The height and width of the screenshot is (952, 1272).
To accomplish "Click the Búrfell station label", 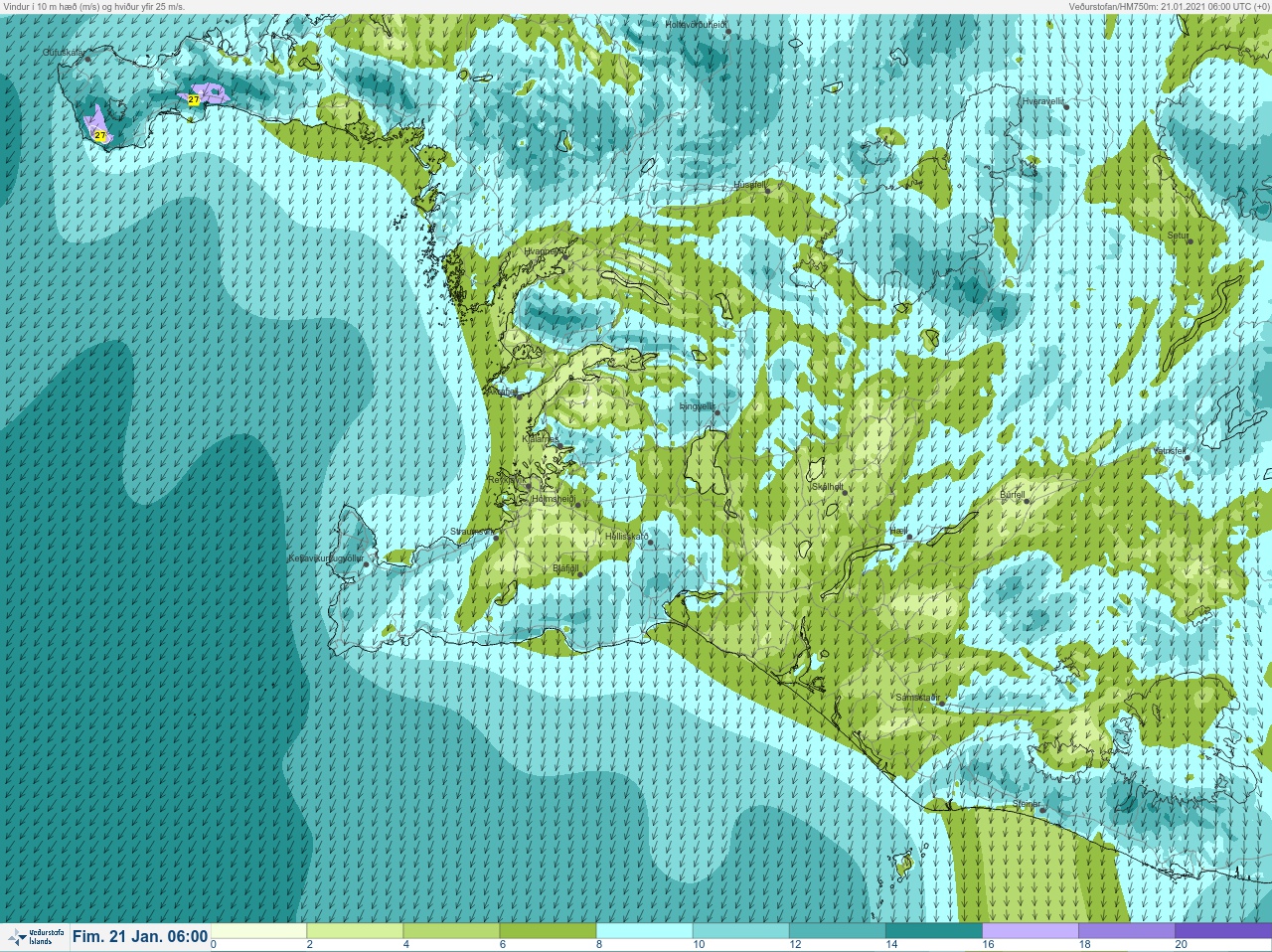I will click(1012, 495).
